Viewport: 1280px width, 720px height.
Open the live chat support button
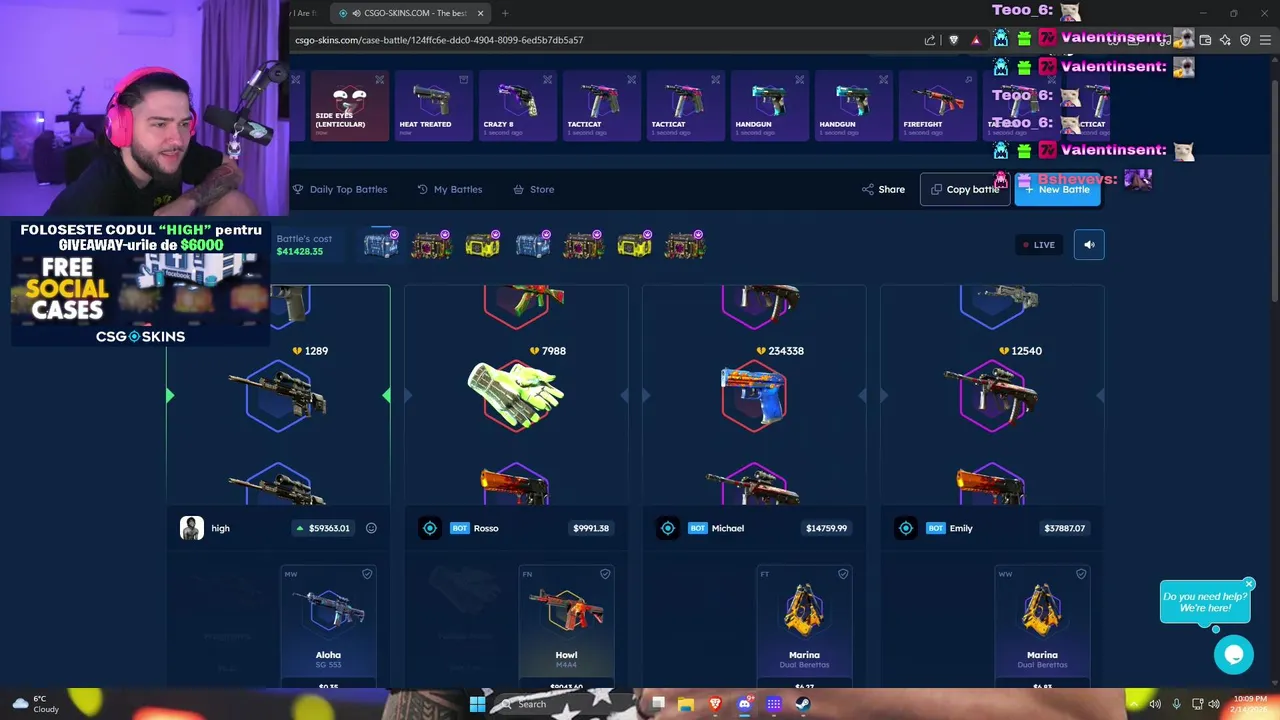coord(1234,655)
